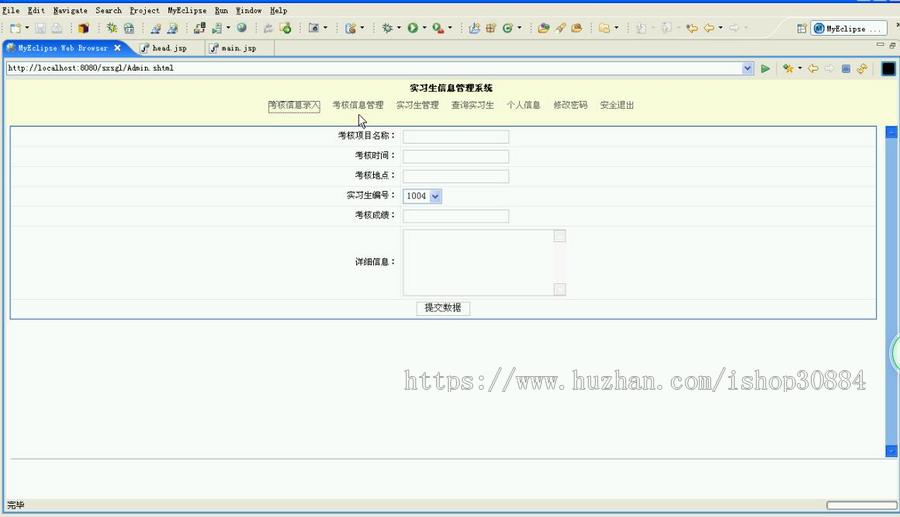This screenshot has height=517, width=900.
Task: Click the 考核信息管理 link
Action: click(358, 106)
